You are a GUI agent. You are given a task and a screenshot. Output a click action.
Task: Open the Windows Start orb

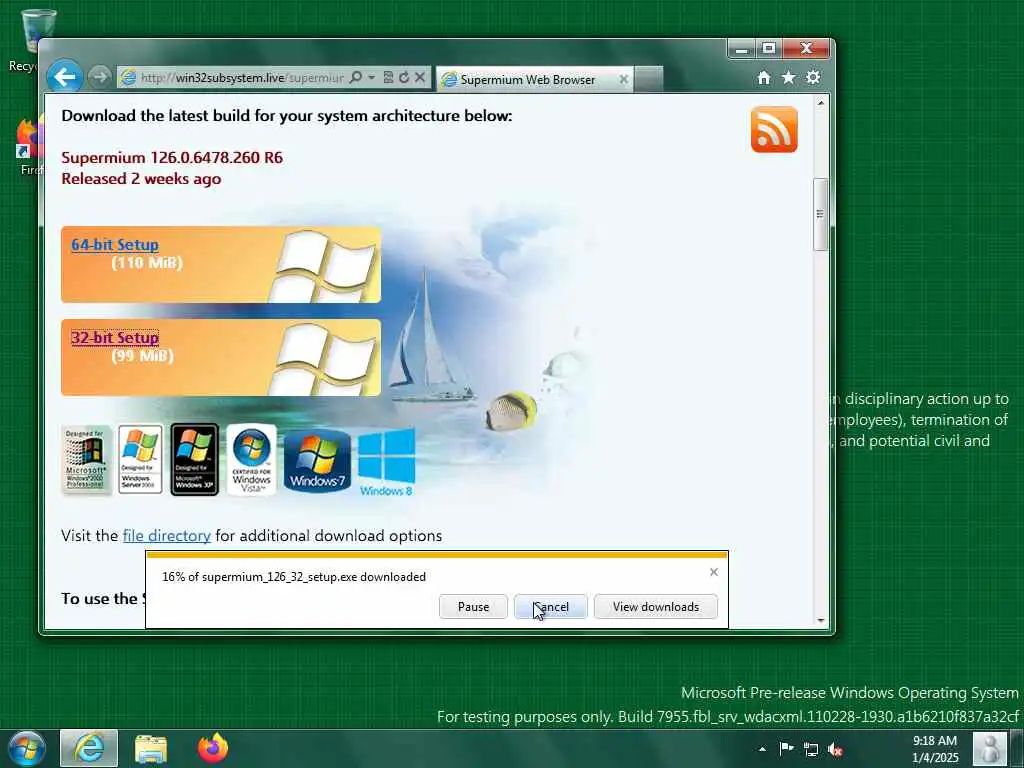click(x=27, y=748)
